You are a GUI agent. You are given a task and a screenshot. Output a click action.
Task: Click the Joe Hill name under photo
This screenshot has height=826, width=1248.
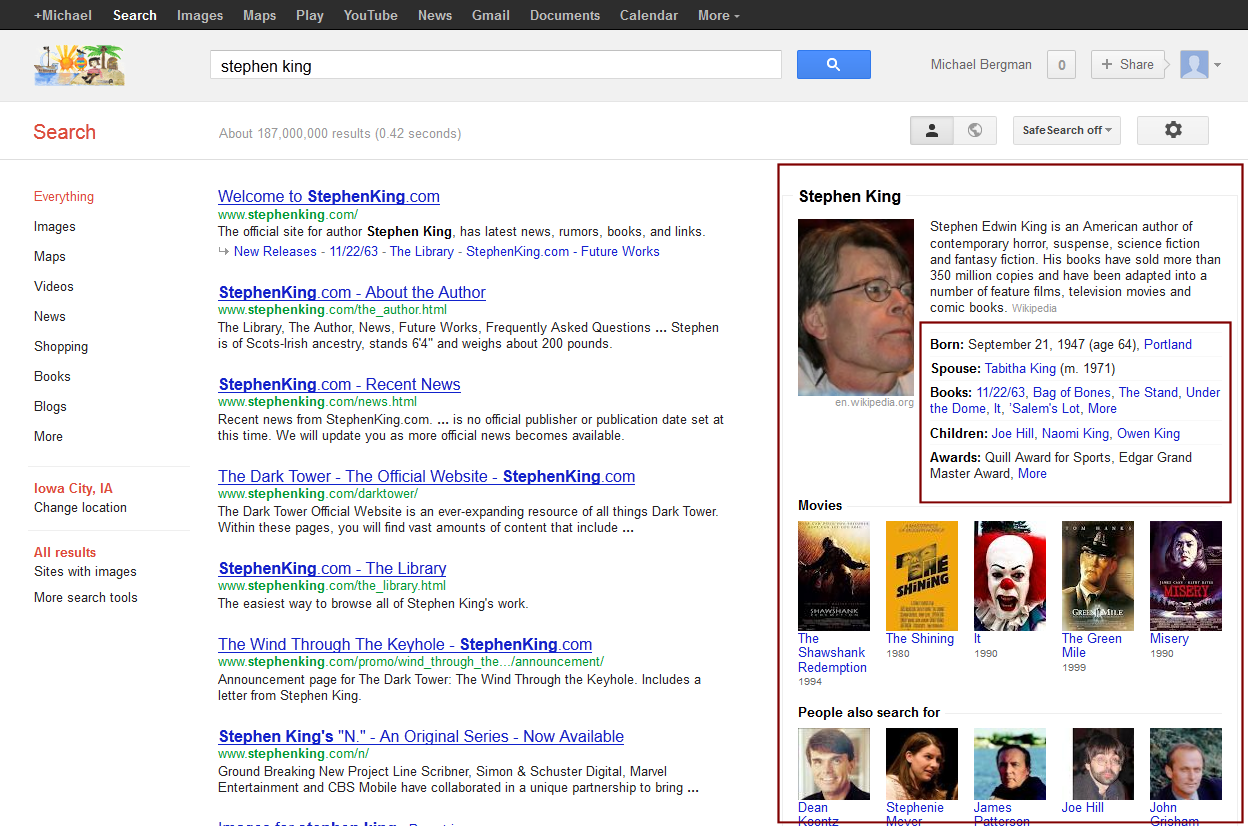point(1083,808)
